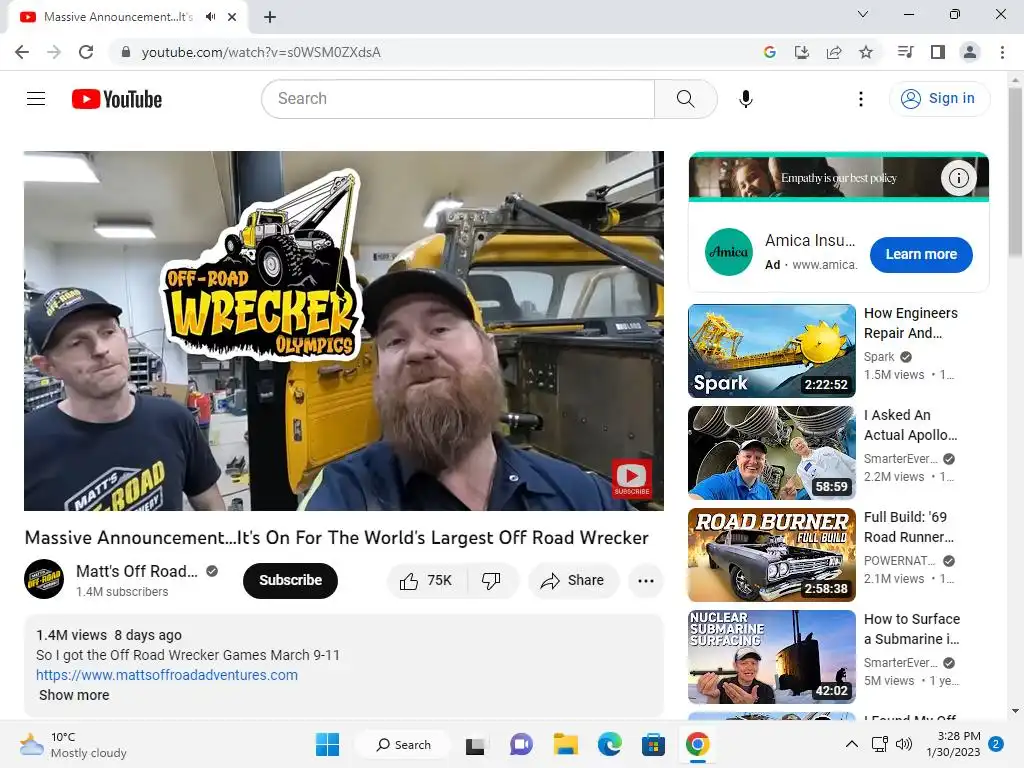Click the 'I Asked An Actual Apollo...' title

(910, 425)
